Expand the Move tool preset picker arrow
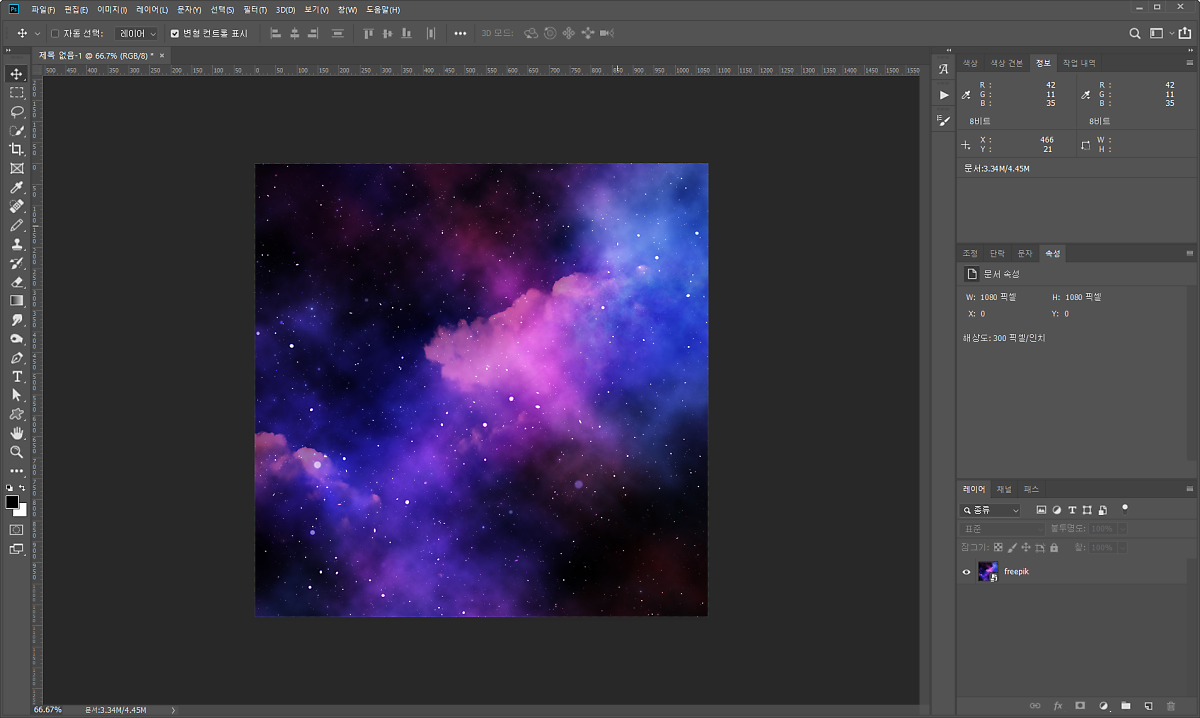The image size is (1200, 718). pos(38,33)
